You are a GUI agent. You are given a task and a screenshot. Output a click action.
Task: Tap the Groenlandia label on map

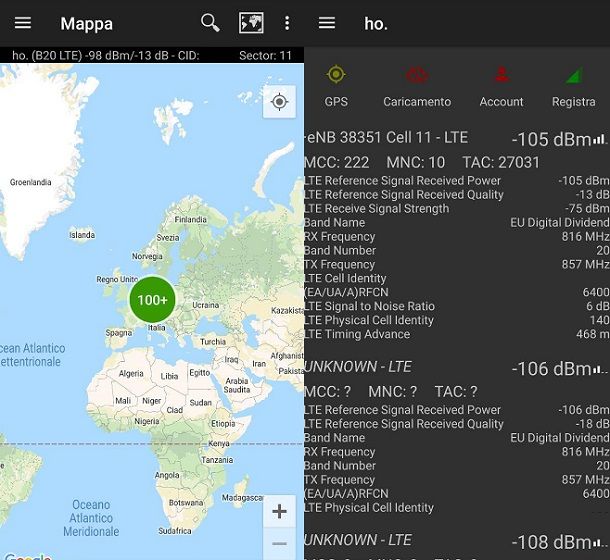pyautogui.click(x=30, y=182)
